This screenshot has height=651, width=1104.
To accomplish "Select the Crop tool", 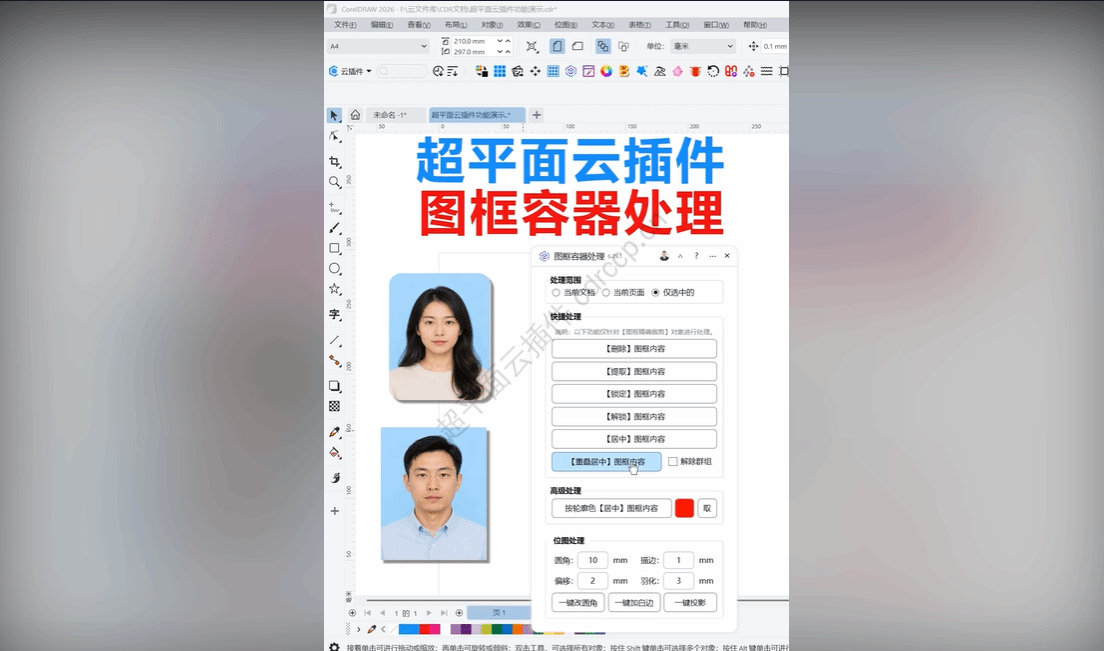I will click(x=334, y=162).
